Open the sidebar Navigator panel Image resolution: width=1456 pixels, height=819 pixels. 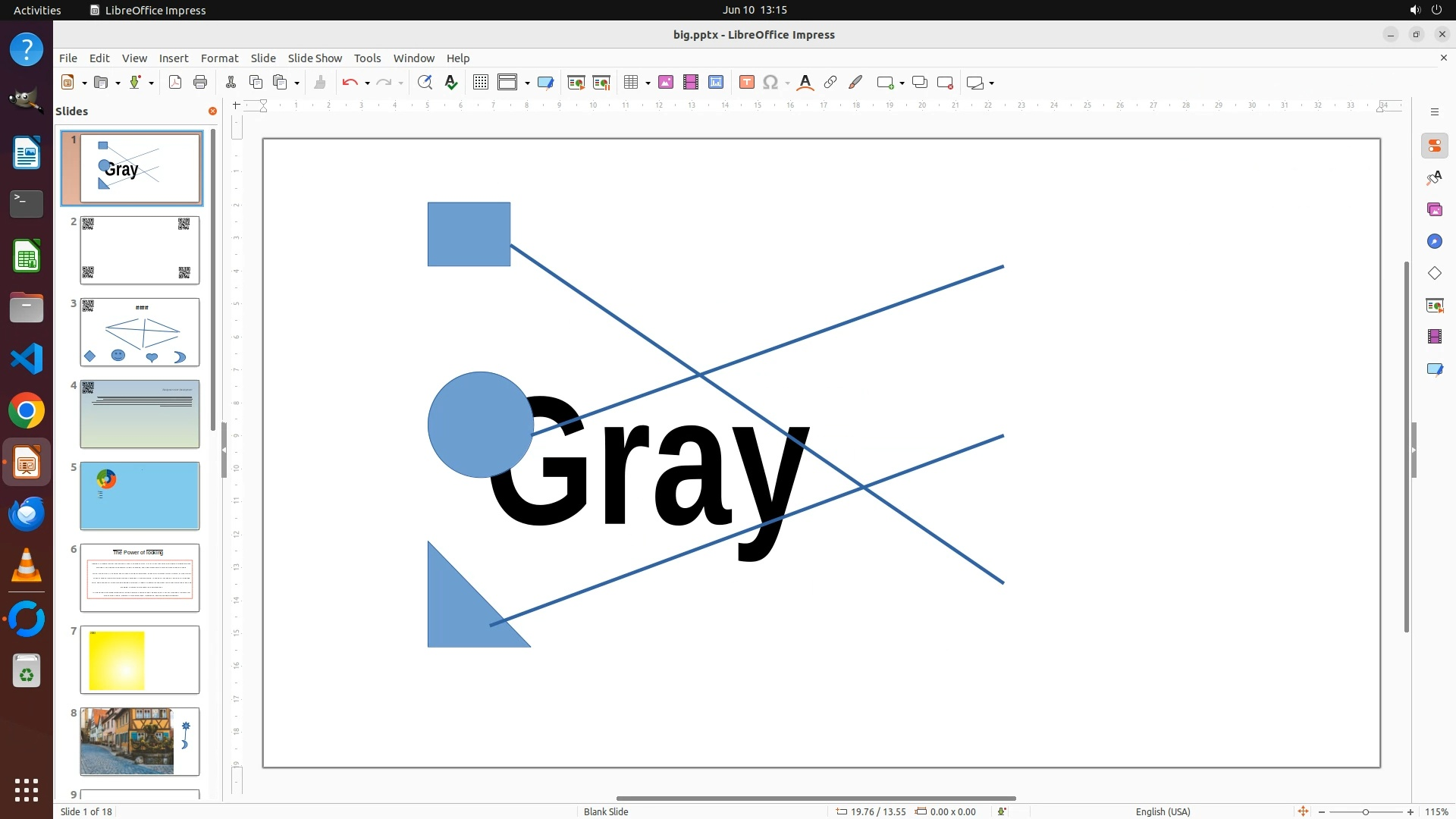(x=1434, y=241)
